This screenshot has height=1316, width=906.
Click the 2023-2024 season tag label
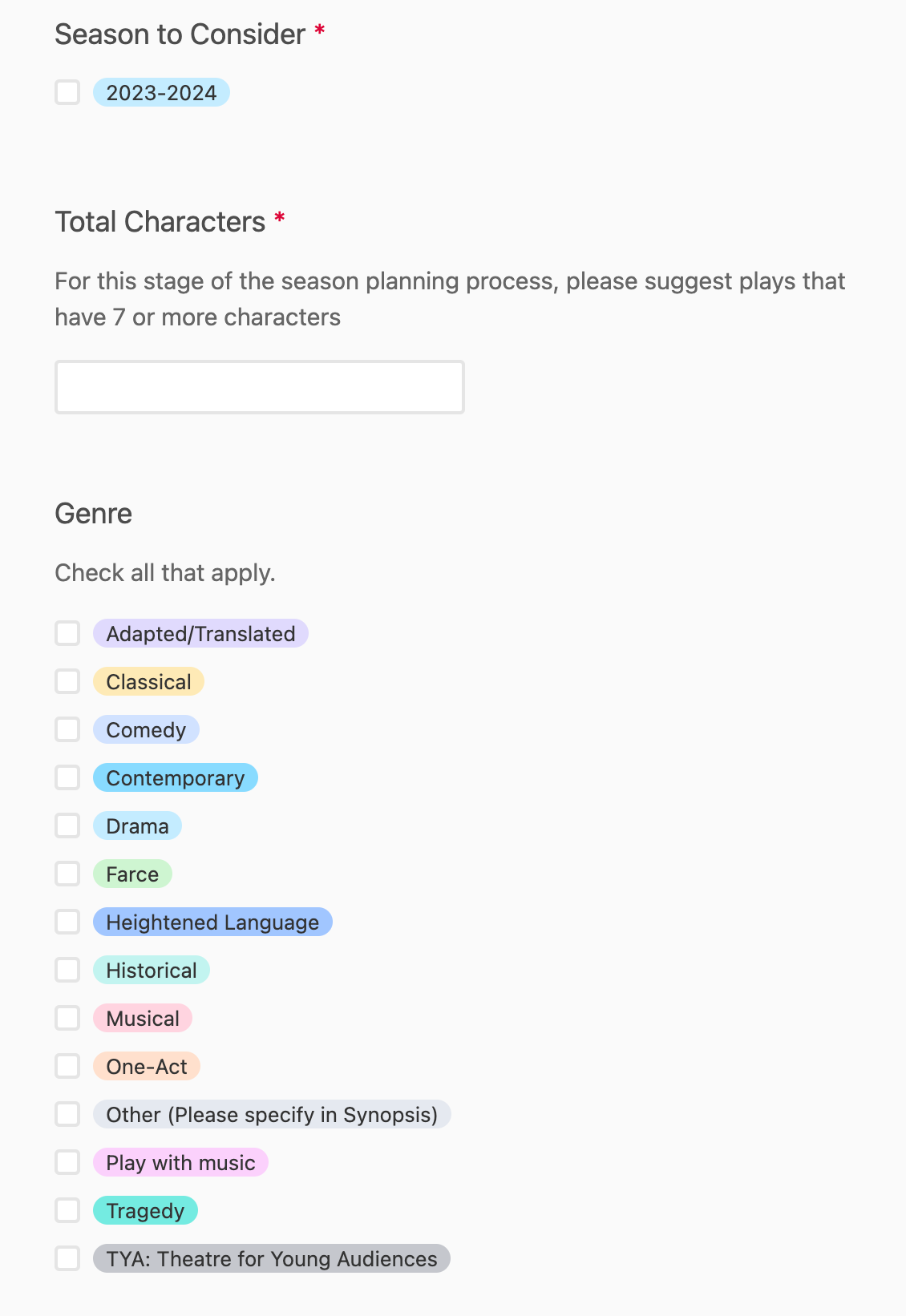coord(161,93)
